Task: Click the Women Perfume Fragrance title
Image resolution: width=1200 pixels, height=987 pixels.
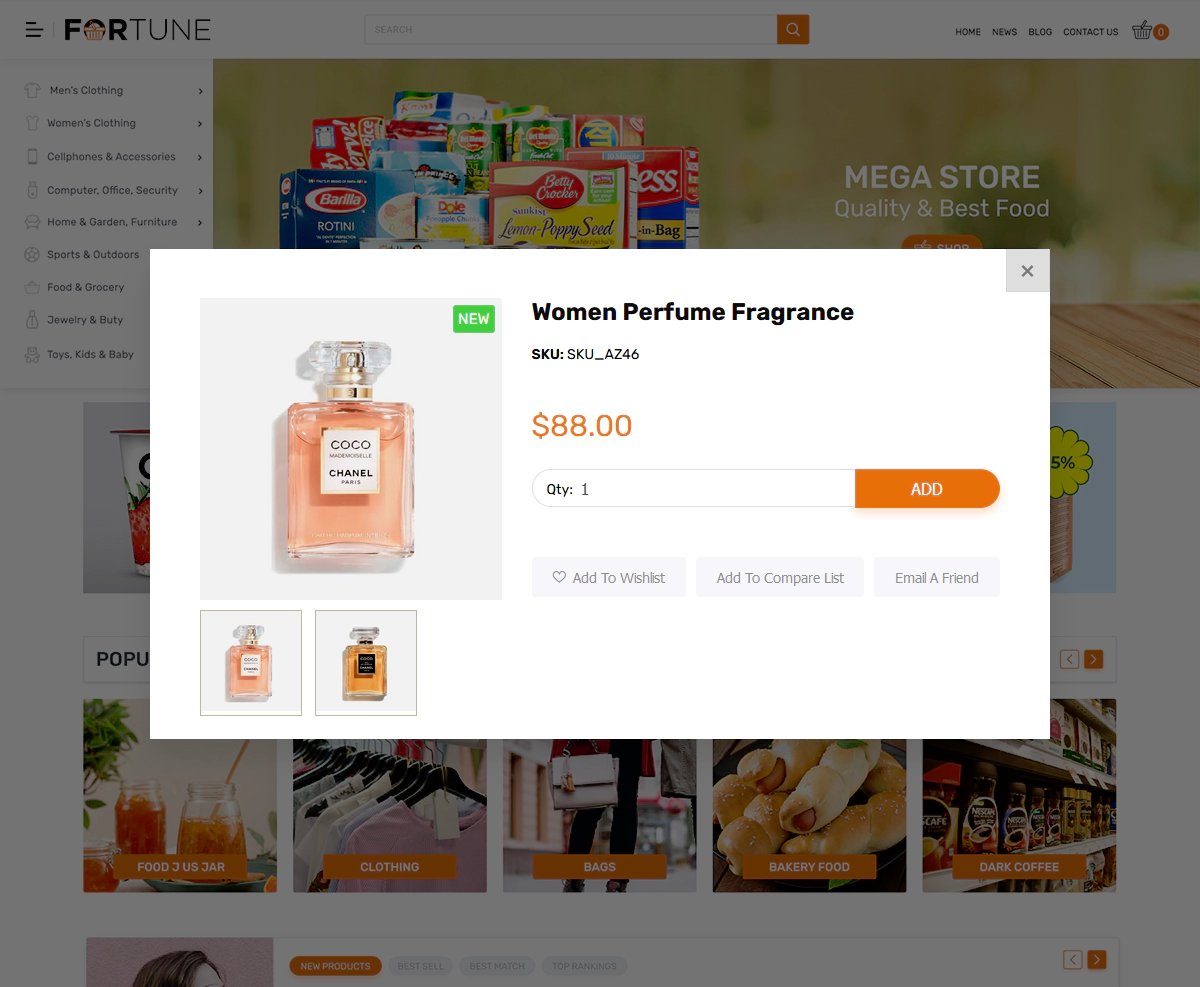Action: tap(693, 312)
